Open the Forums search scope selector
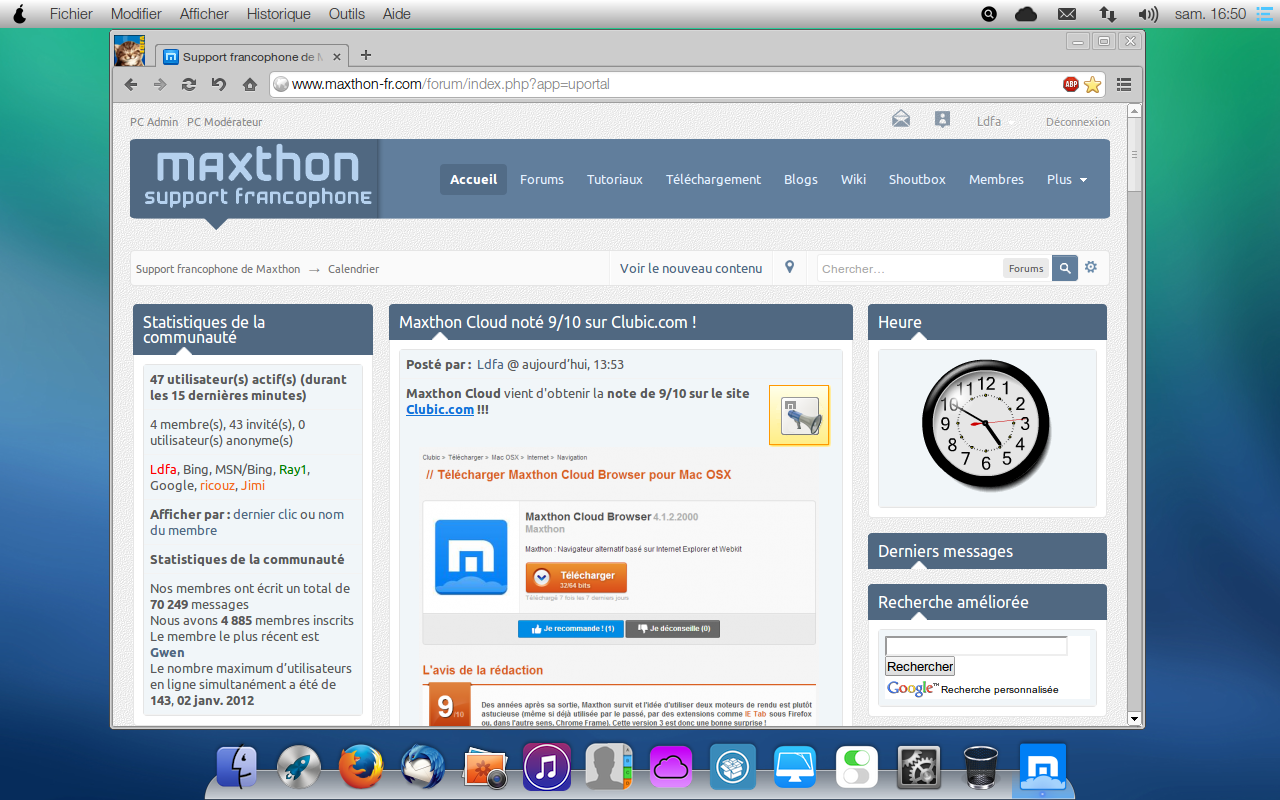Image resolution: width=1280 pixels, height=800 pixels. (x=1026, y=268)
